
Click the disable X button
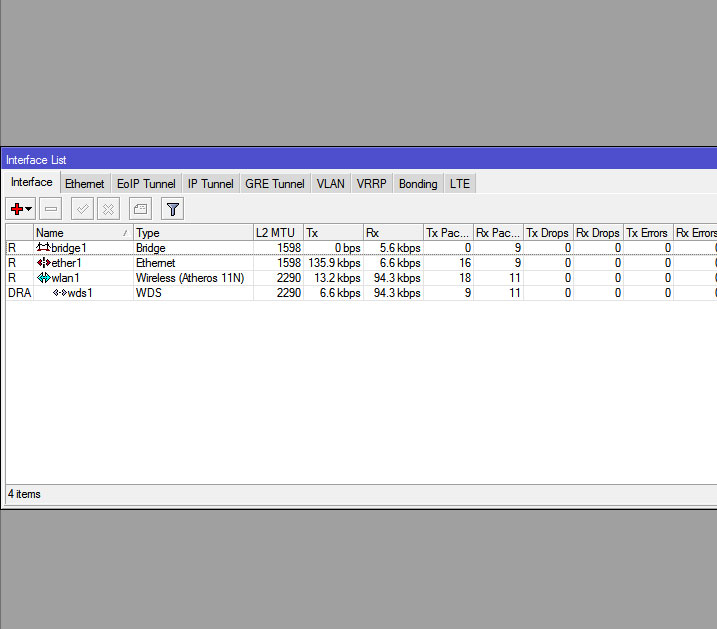(x=108, y=209)
